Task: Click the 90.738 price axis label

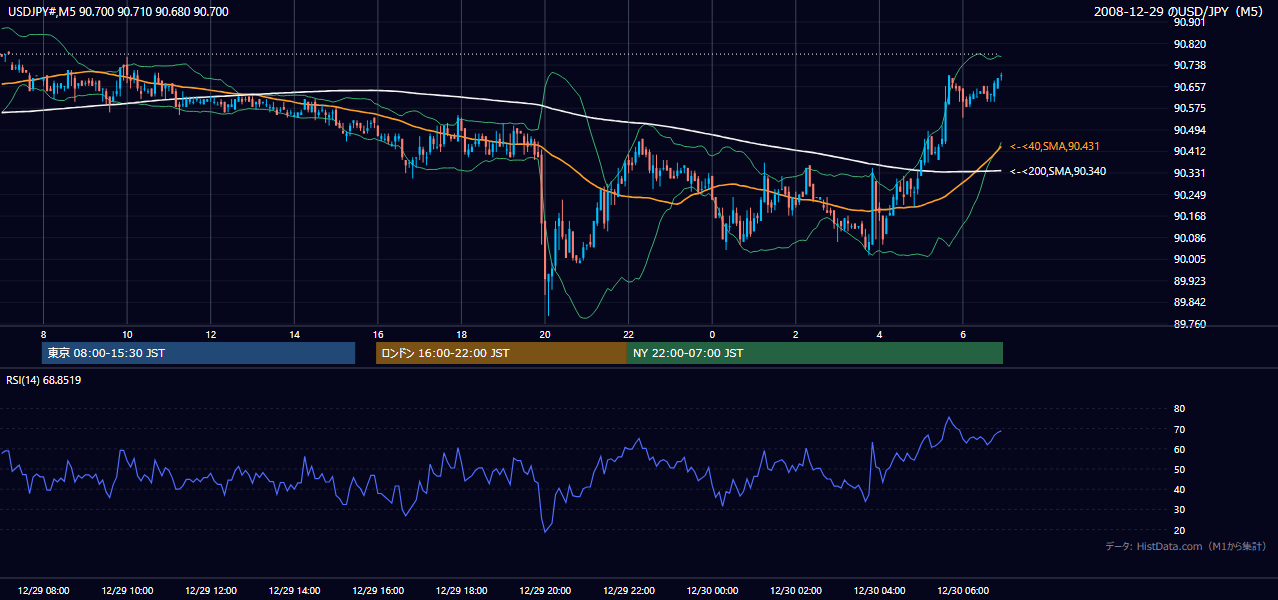Action: pyautogui.click(x=1190, y=65)
